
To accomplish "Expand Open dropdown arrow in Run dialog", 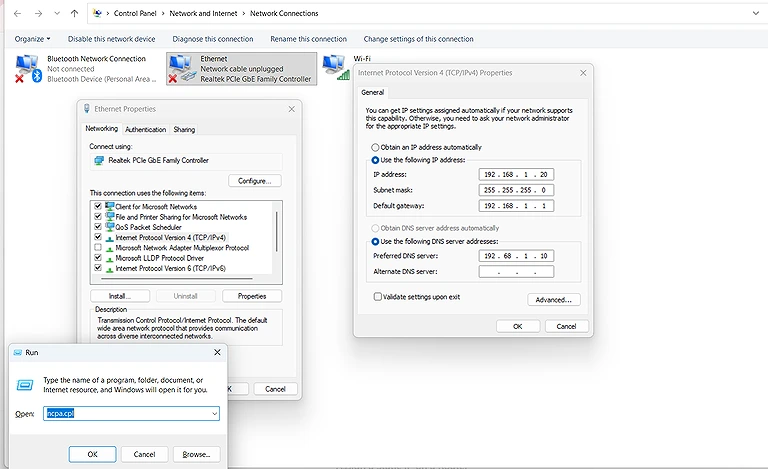I will tap(215, 414).
